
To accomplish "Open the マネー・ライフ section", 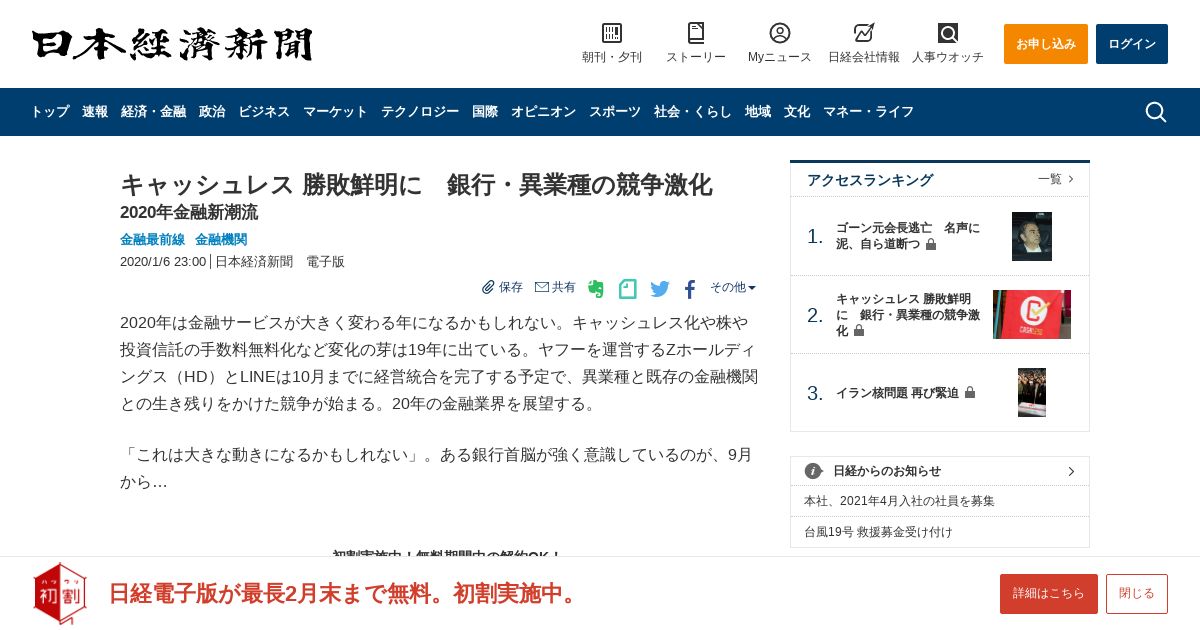I will [868, 112].
